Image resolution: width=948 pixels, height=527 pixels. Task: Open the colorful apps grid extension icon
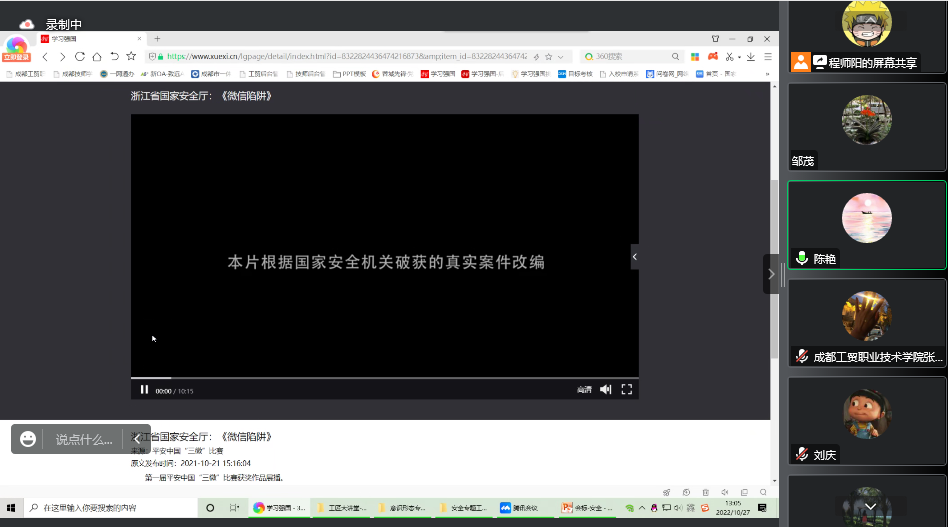(695, 56)
